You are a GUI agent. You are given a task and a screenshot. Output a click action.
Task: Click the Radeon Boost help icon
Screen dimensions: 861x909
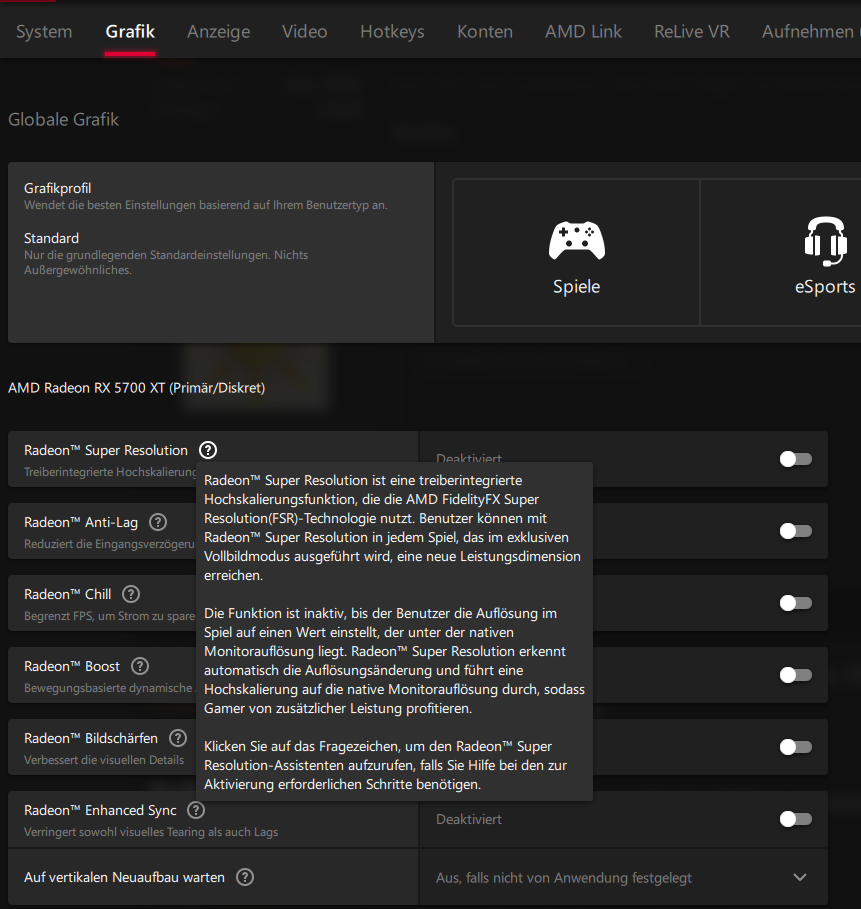pyautogui.click(x=140, y=666)
